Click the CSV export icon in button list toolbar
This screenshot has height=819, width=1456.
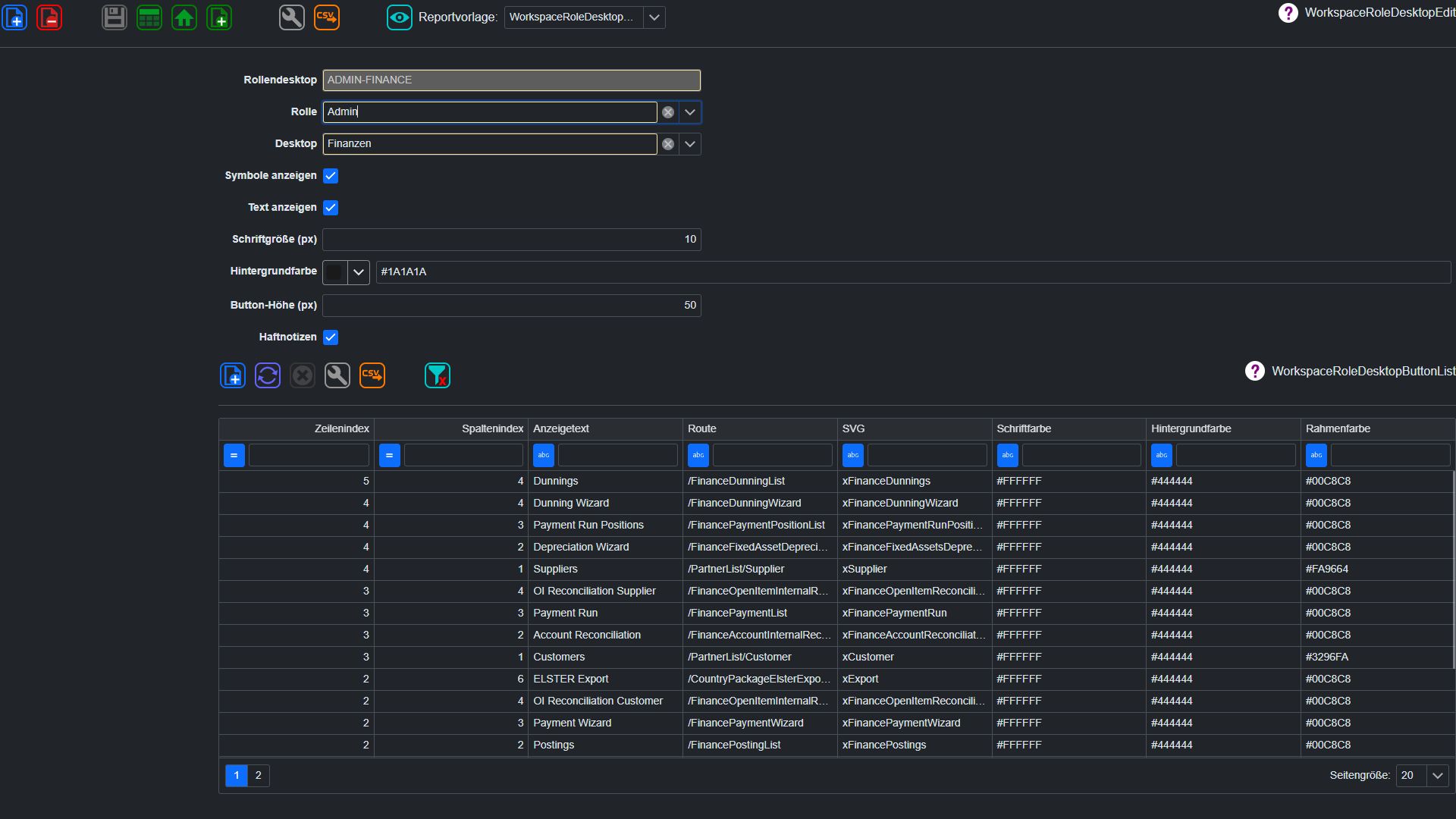[372, 375]
